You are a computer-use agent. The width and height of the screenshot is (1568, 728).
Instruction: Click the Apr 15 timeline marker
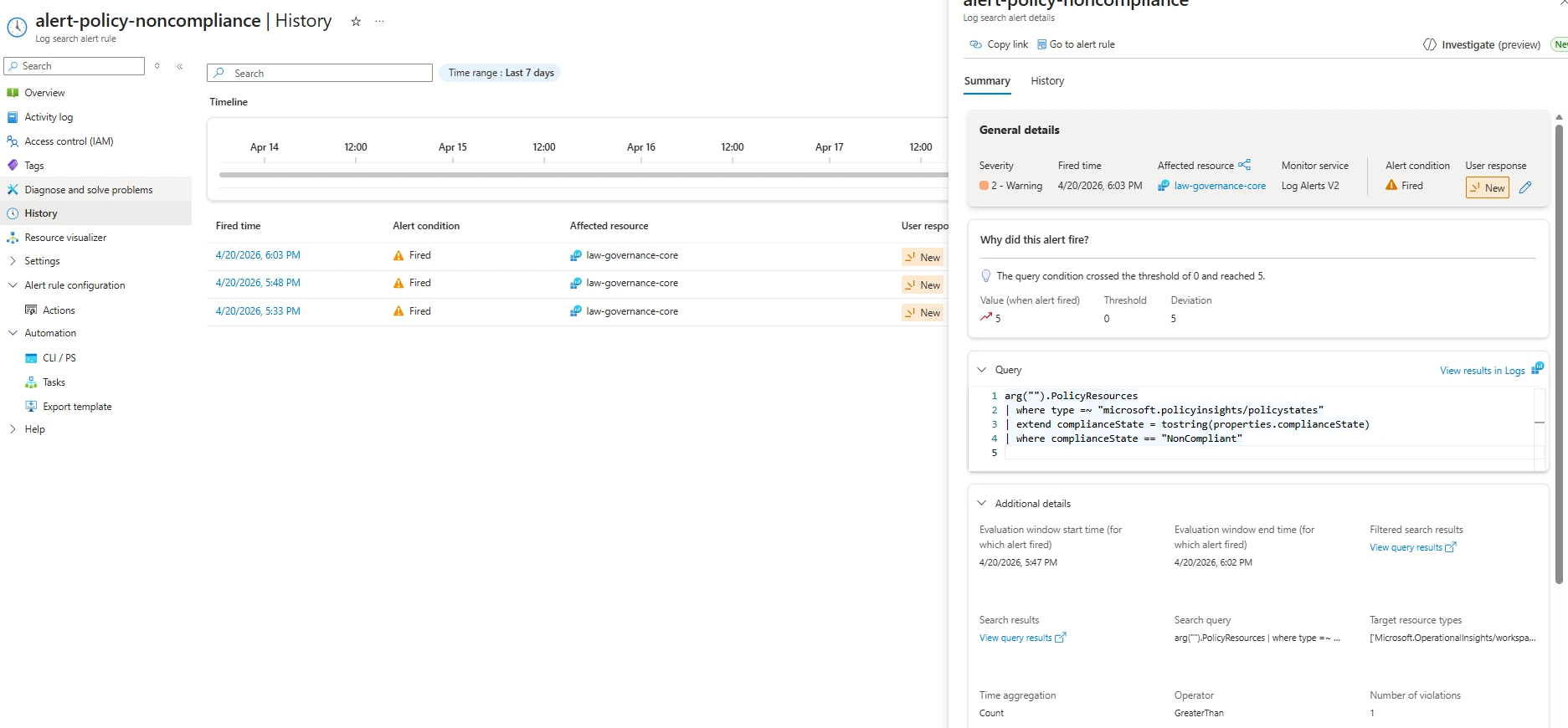pyautogui.click(x=452, y=147)
